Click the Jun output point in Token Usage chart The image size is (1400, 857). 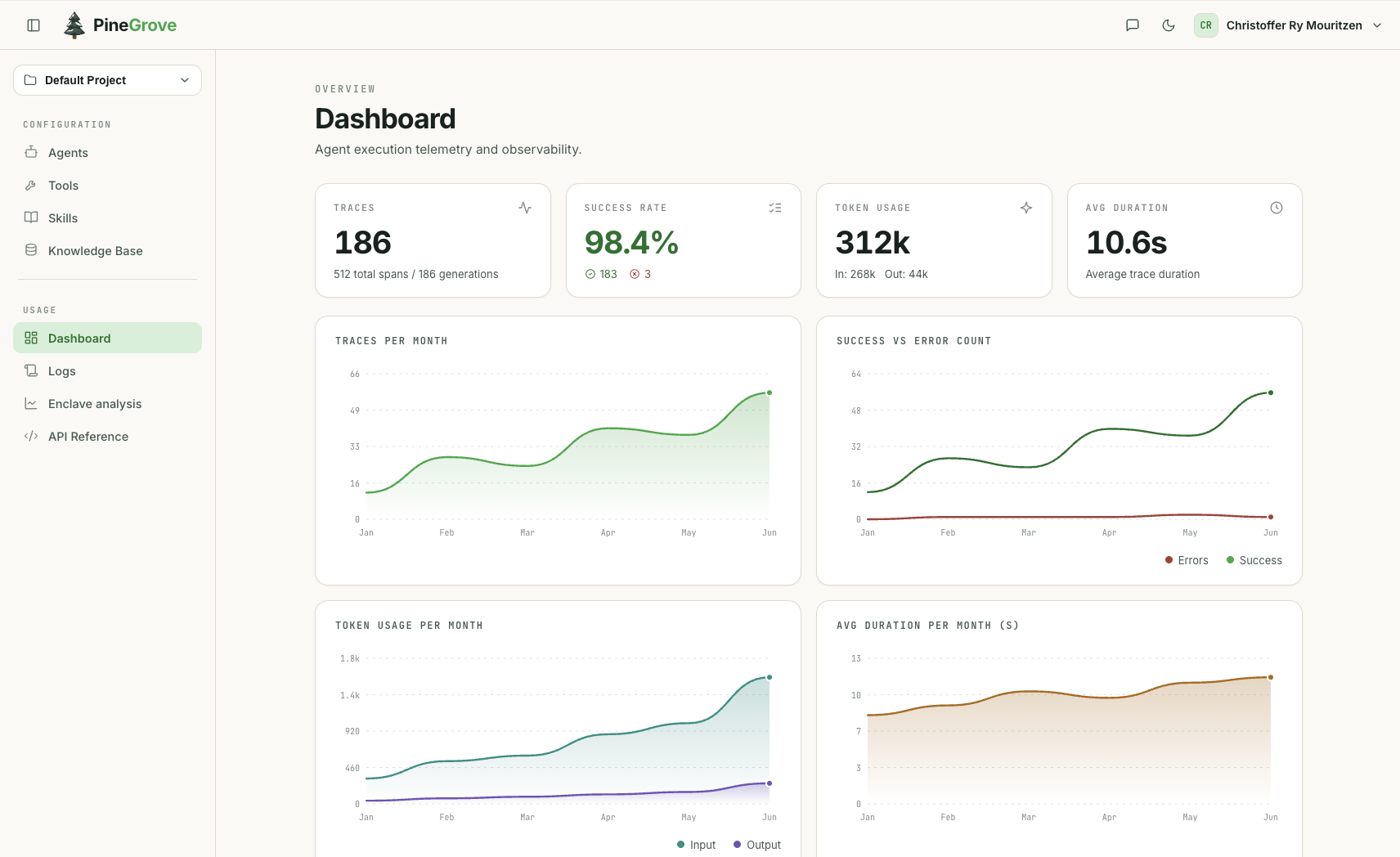(770, 783)
